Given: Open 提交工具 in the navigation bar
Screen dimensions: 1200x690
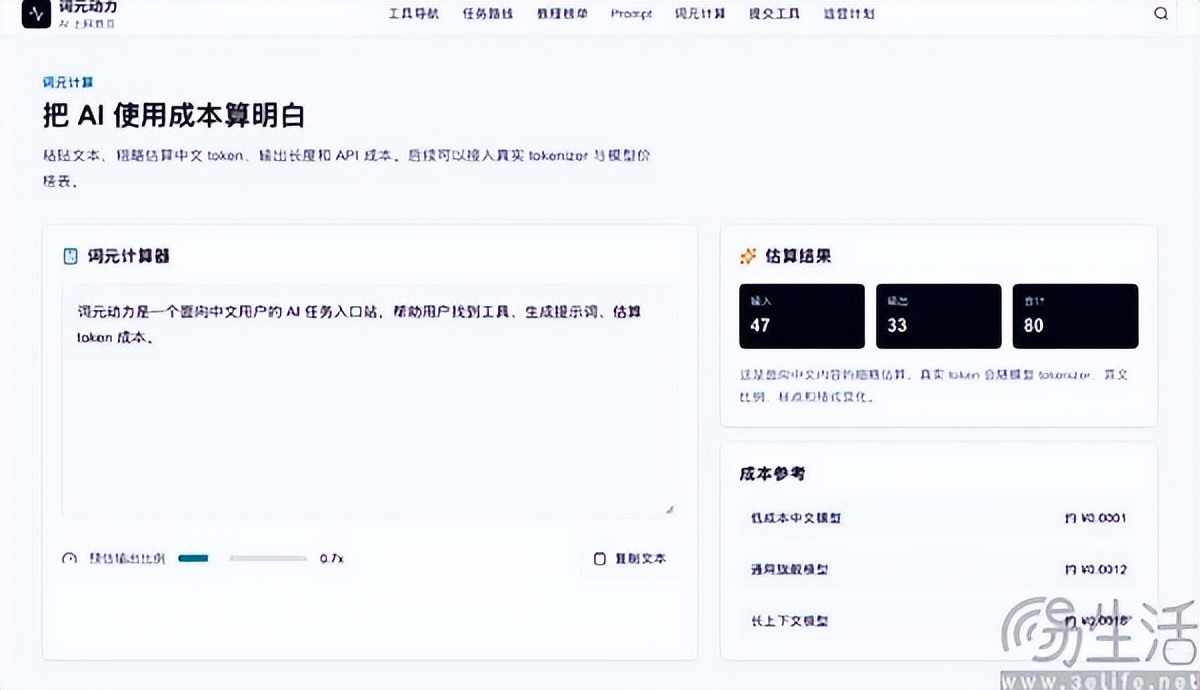Looking at the screenshot, I should [774, 14].
